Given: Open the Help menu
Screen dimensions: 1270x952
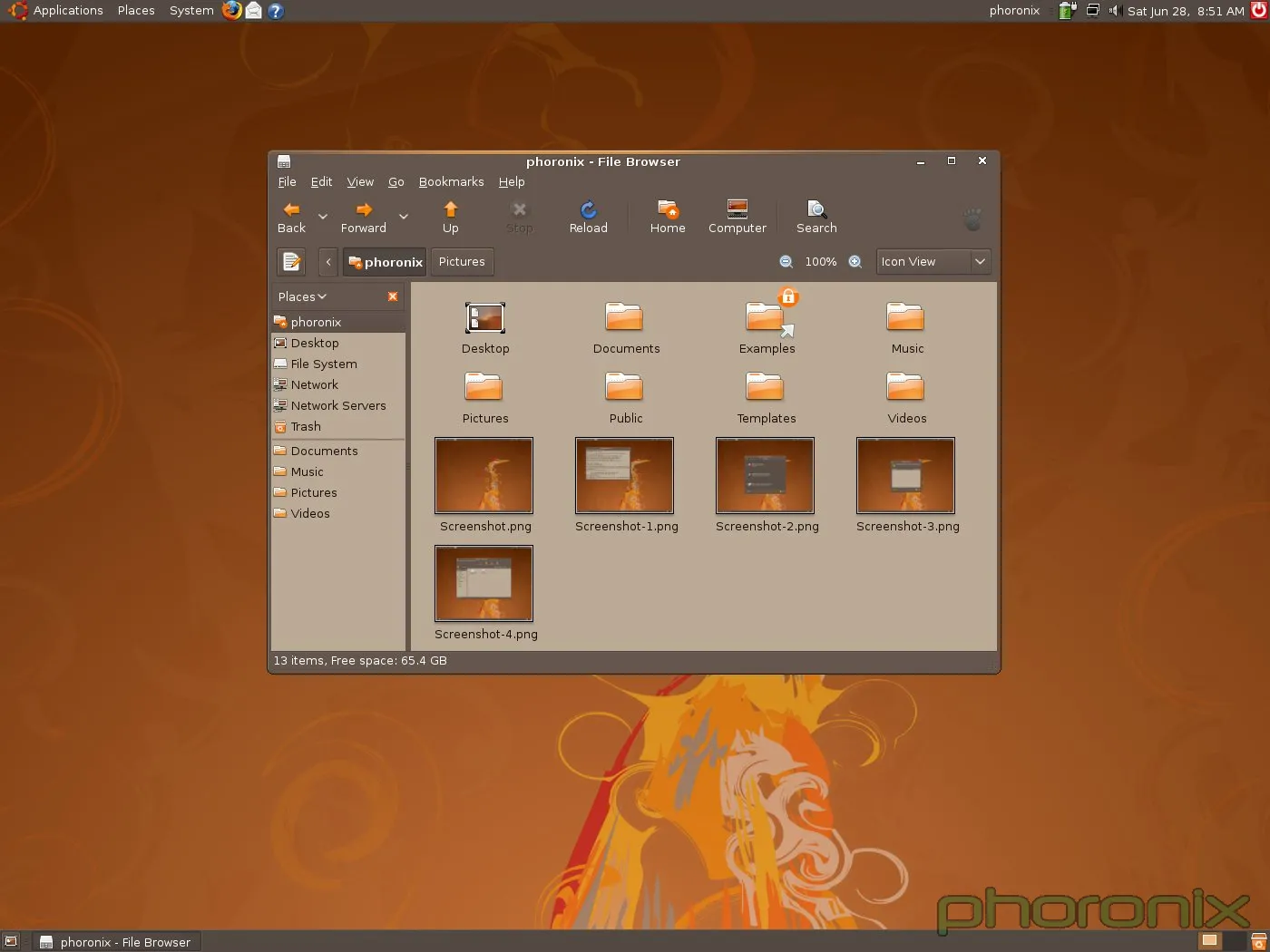Looking at the screenshot, I should 512,181.
